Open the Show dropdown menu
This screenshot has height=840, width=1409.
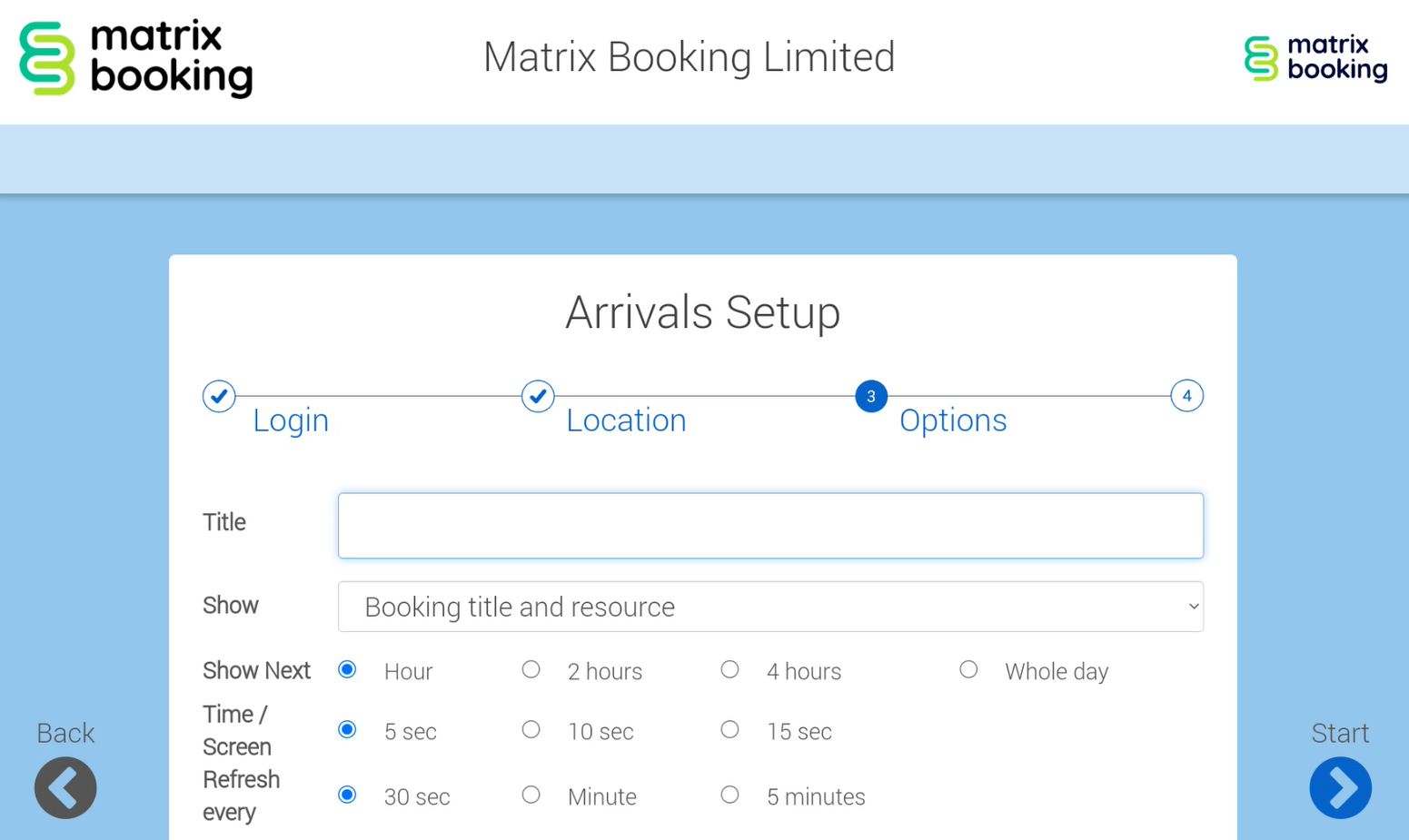[x=770, y=607]
